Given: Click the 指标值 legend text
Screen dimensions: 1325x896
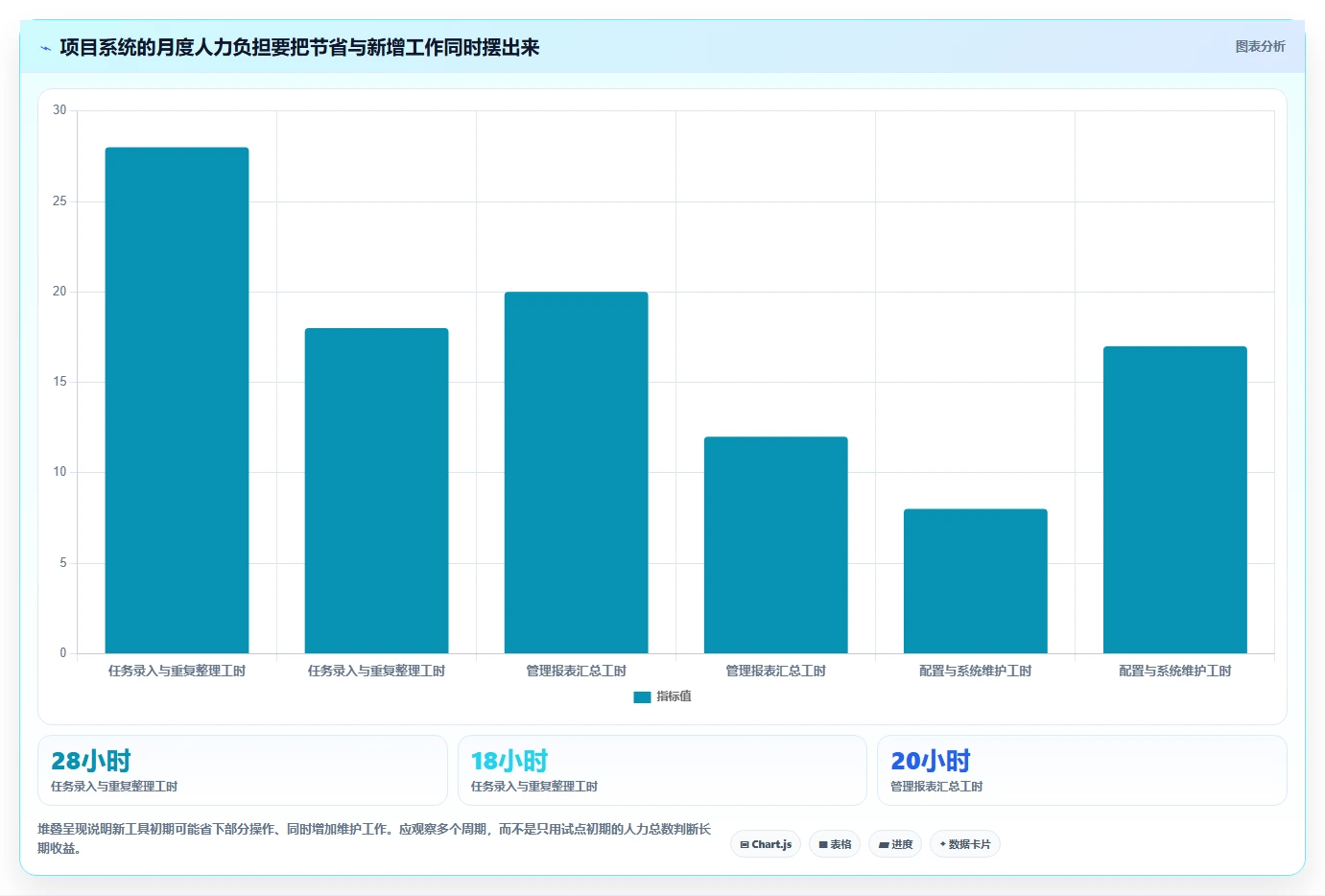Looking at the screenshot, I should click(674, 696).
